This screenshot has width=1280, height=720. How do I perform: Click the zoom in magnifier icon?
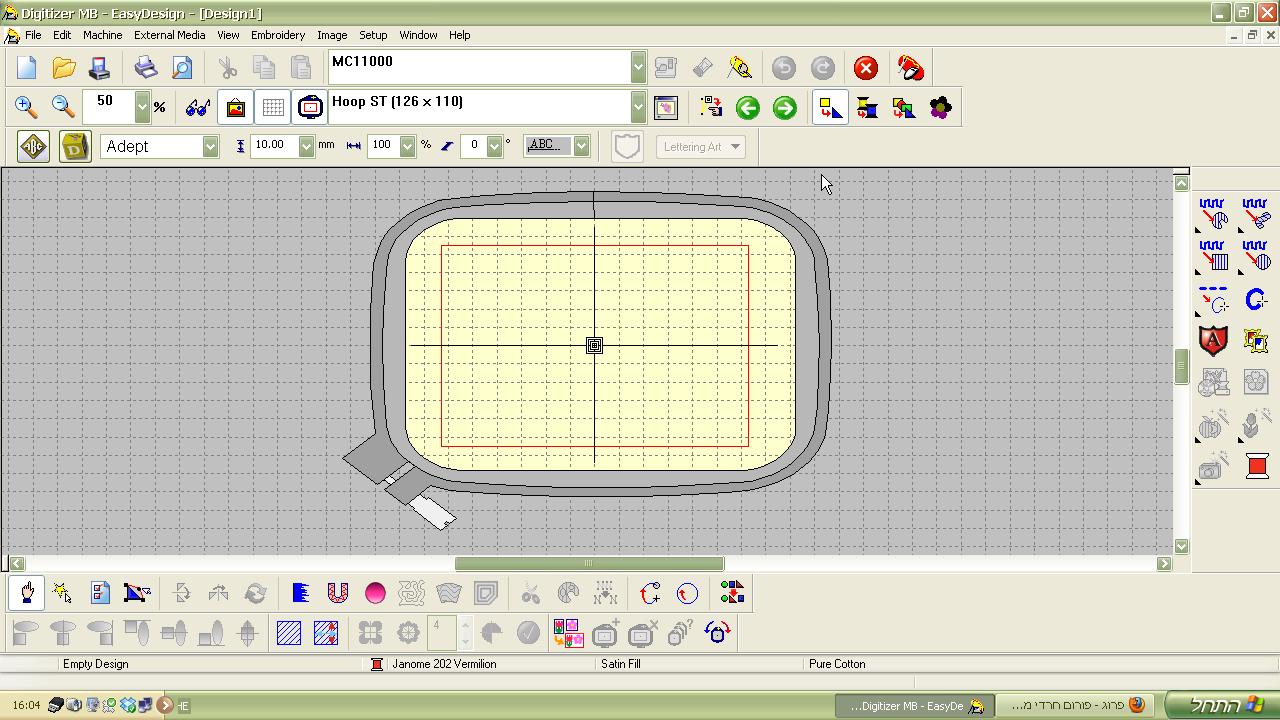[26, 107]
